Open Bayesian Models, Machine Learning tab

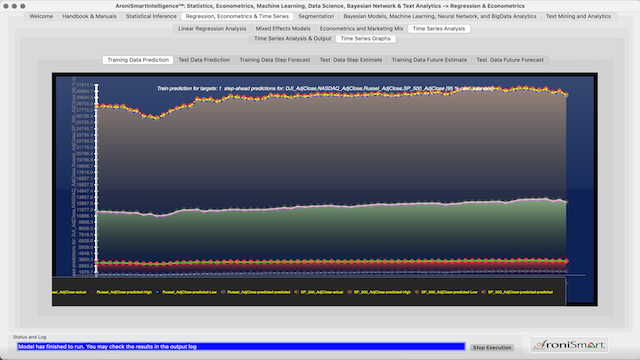click(x=440, y=16)
